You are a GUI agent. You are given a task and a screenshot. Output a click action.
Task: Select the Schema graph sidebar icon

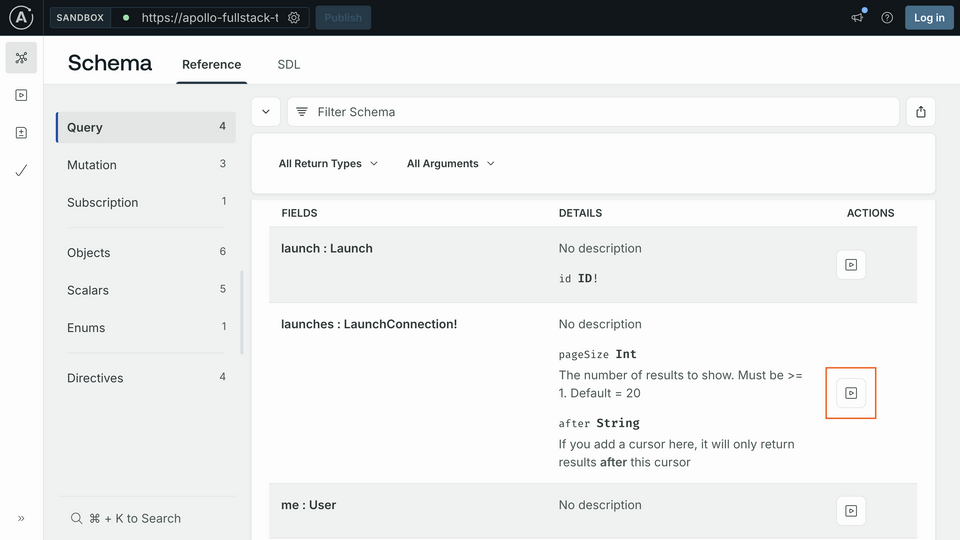pos(21,58)
